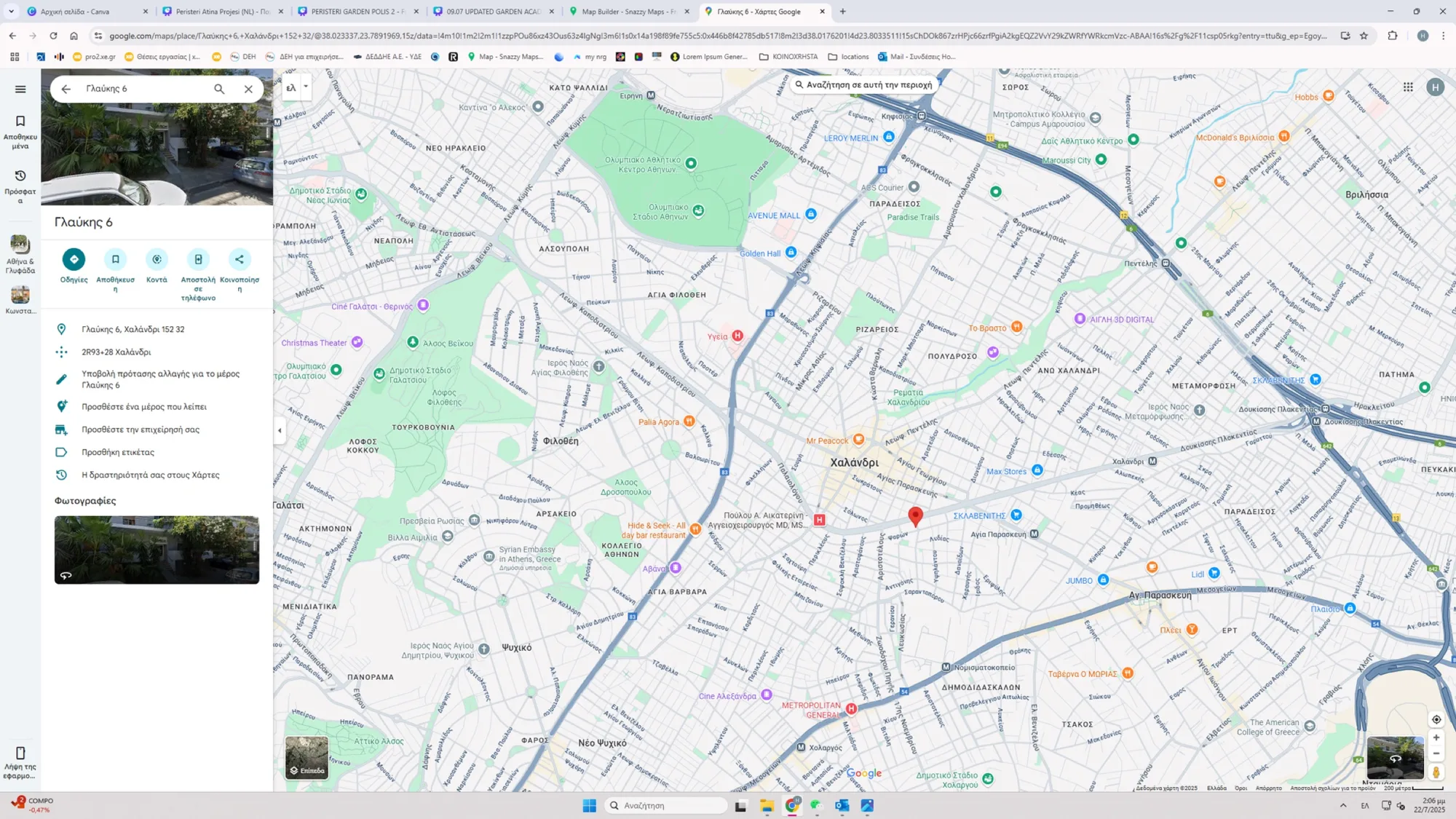
Task: Click the zoom out minus button
Action: [x=1436, y=754]
